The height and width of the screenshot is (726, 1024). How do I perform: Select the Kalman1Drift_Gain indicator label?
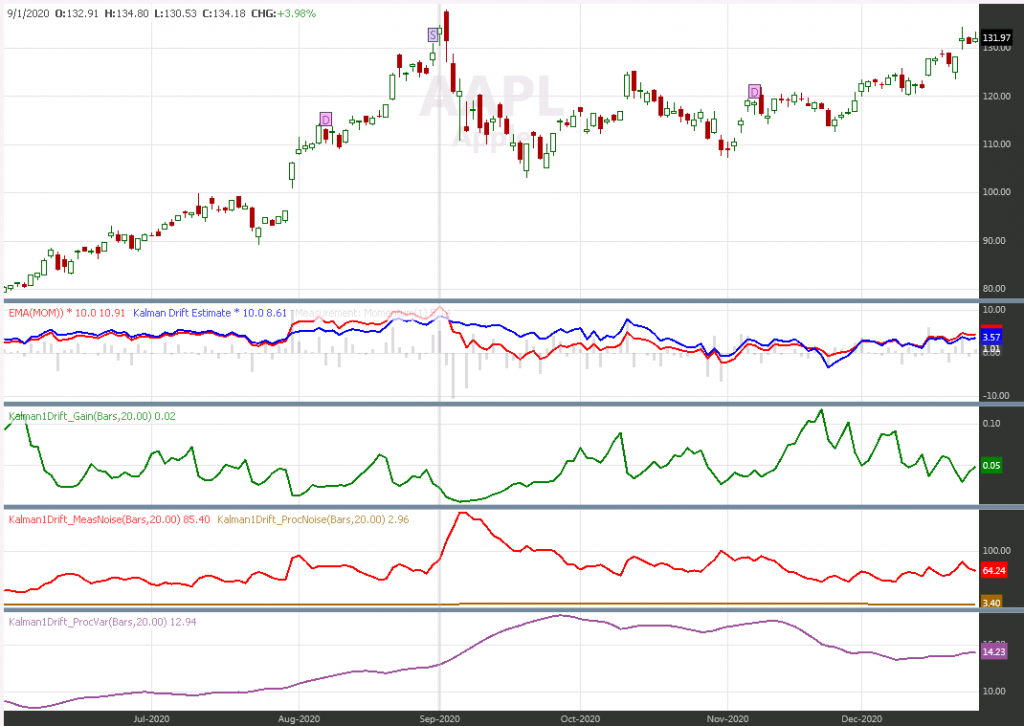coord(91,416)
